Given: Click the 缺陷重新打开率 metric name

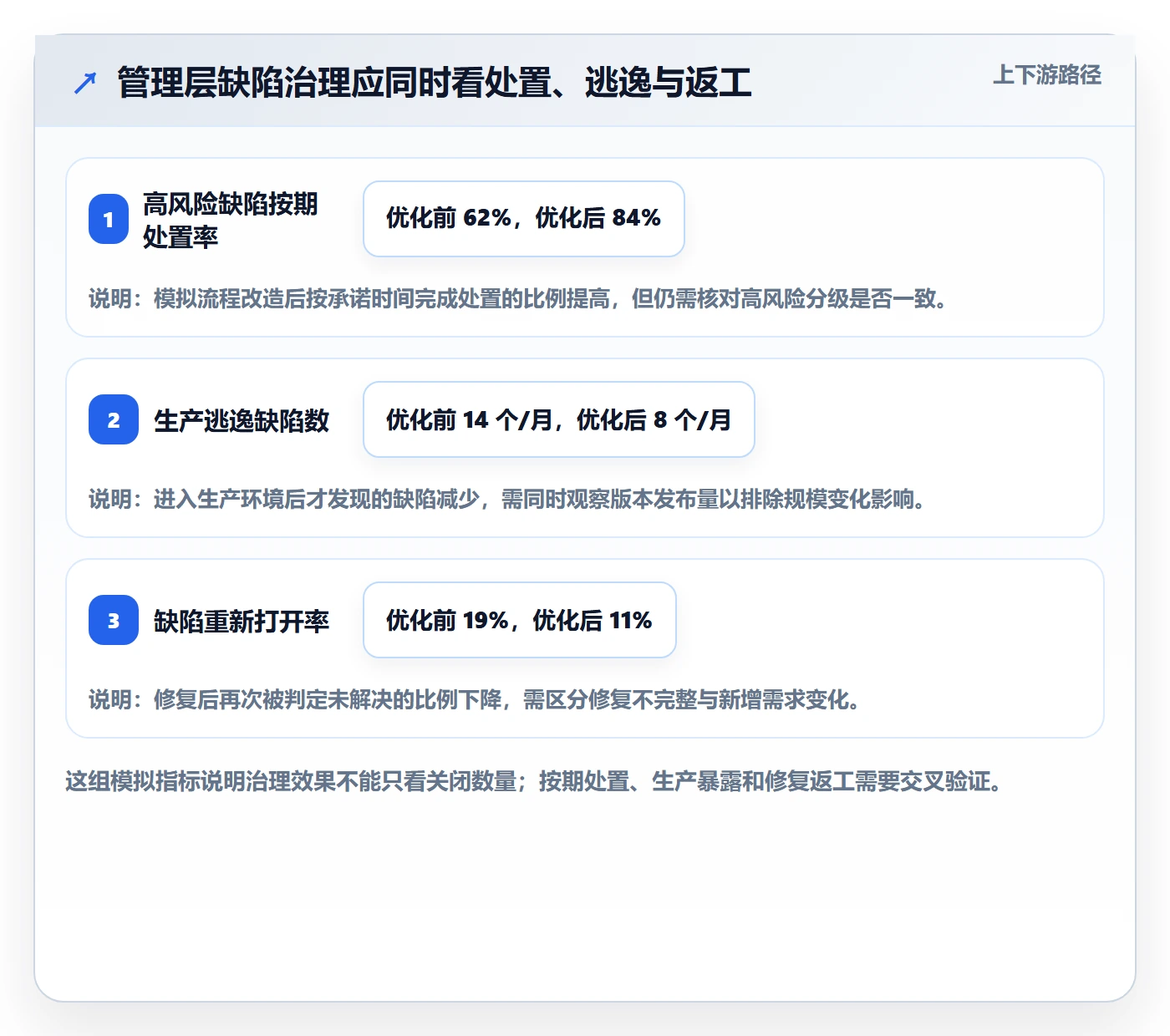Looking at the screenshot, I should (242, 621).
